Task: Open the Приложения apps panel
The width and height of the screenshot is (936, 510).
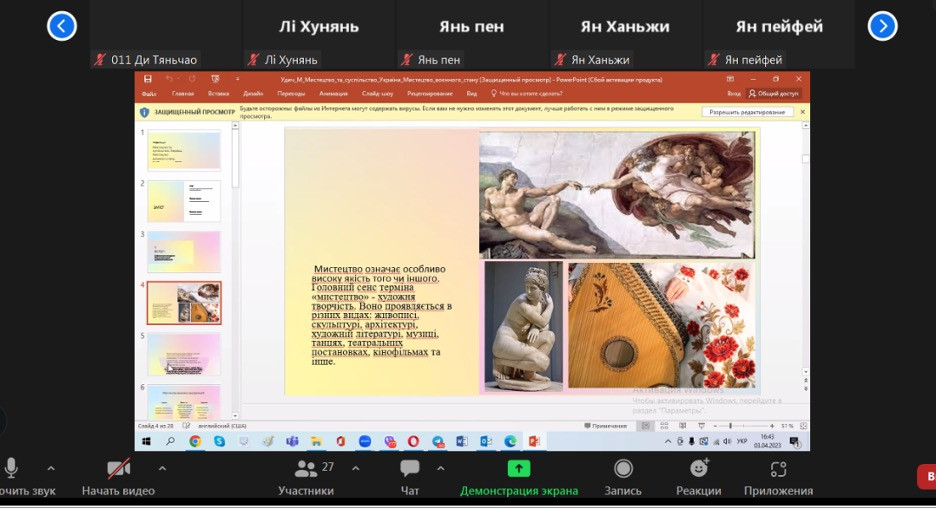Action: click(778, 469)
